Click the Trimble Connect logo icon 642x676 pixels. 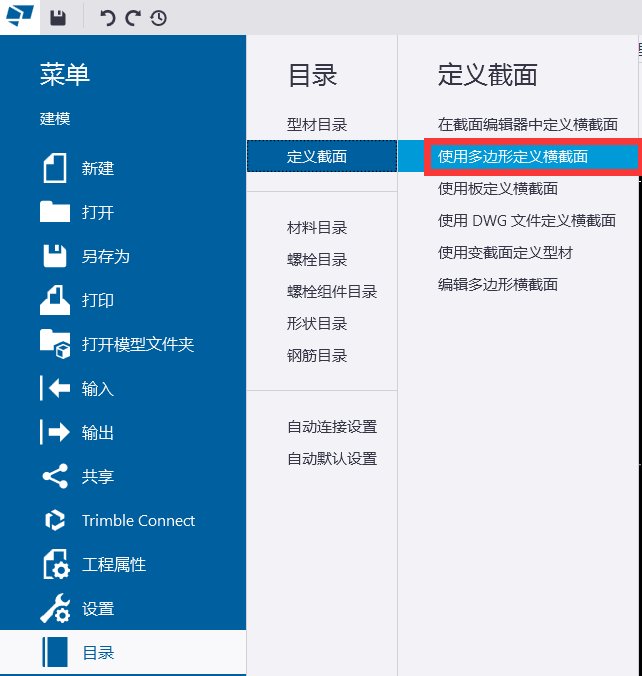coord(55,520)
